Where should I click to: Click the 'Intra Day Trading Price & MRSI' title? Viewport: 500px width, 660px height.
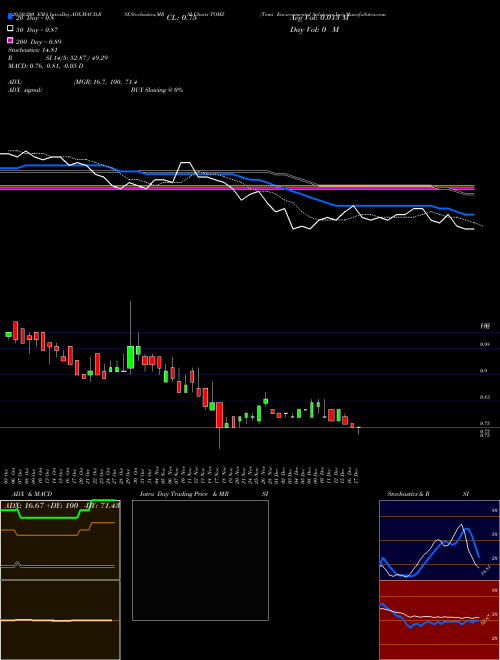(204, 494)
